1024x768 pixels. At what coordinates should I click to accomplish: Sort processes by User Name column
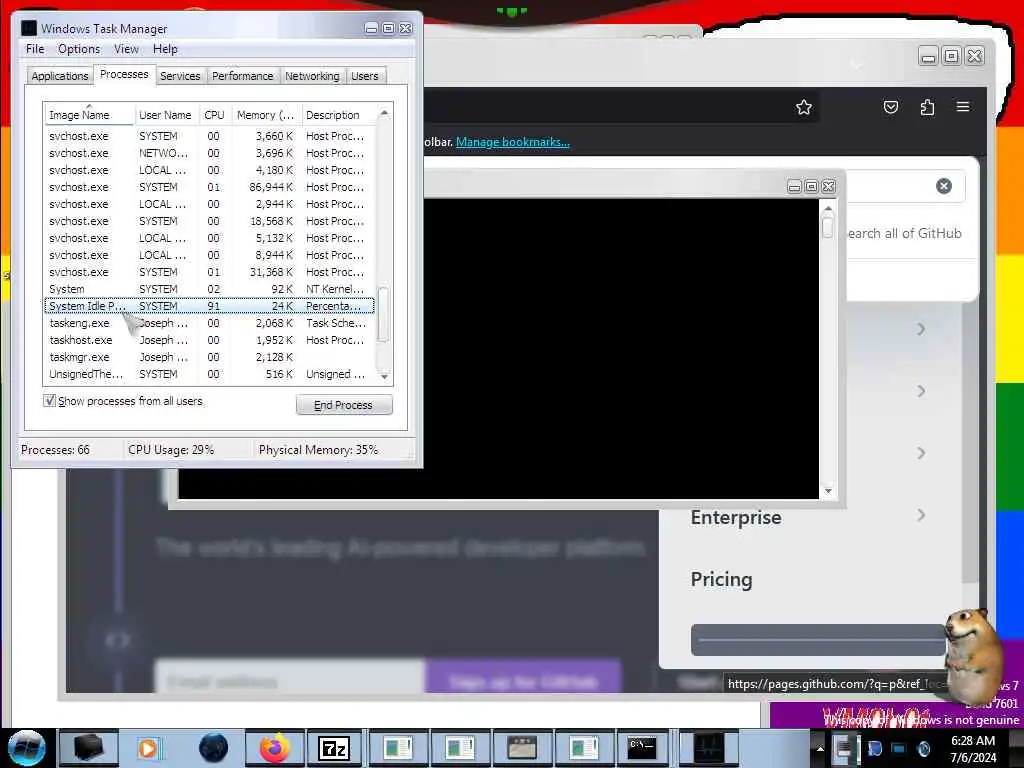pos(165,115)
